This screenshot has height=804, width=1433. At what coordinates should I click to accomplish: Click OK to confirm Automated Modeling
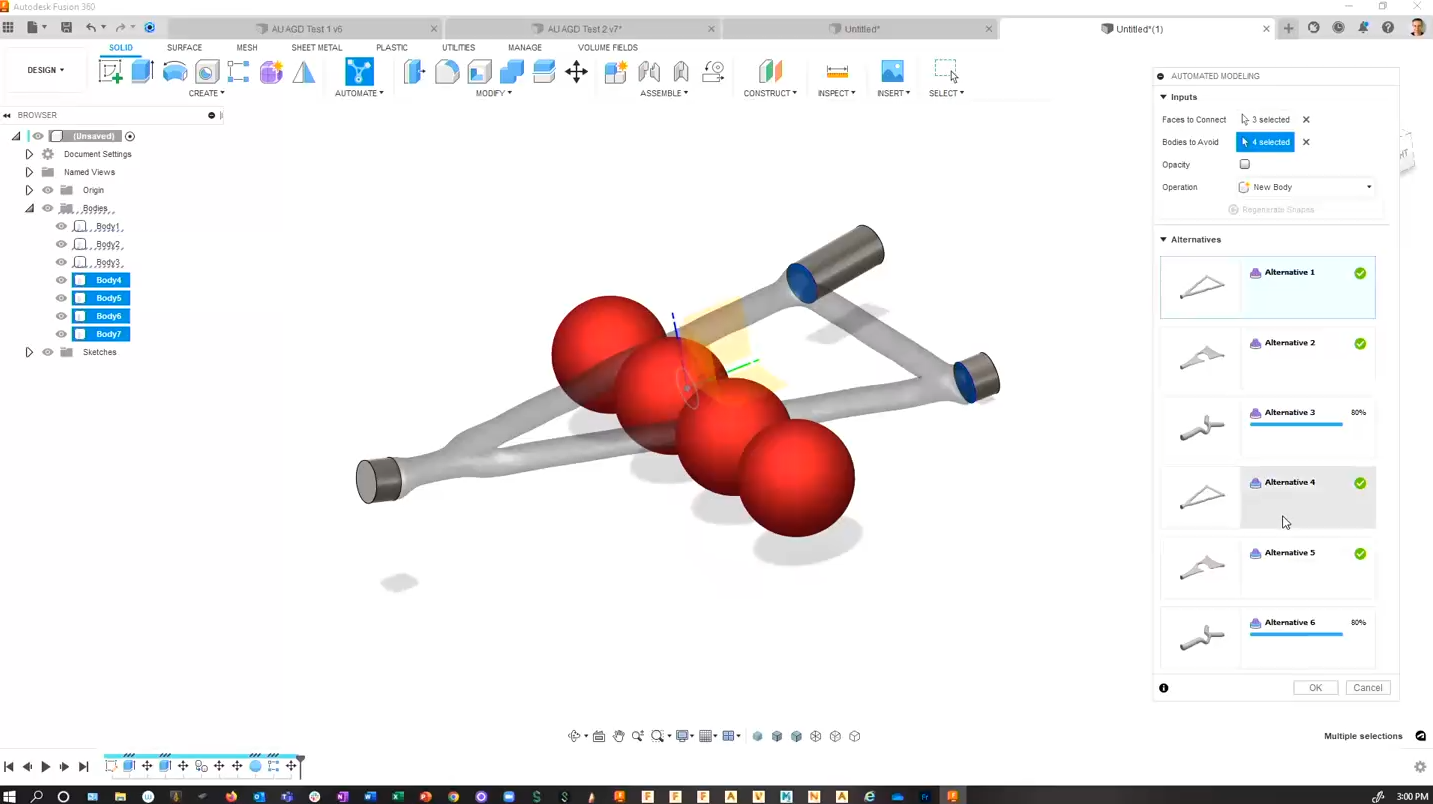point(1315,687)
